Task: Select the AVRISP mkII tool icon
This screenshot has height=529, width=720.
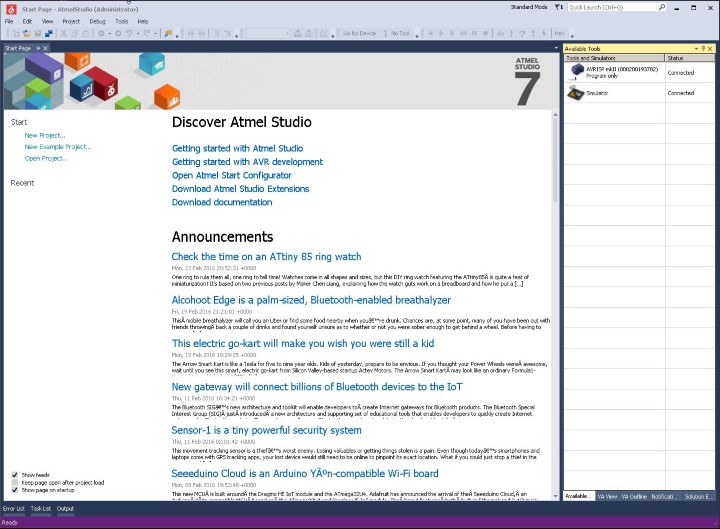Action: pos(577,71)
